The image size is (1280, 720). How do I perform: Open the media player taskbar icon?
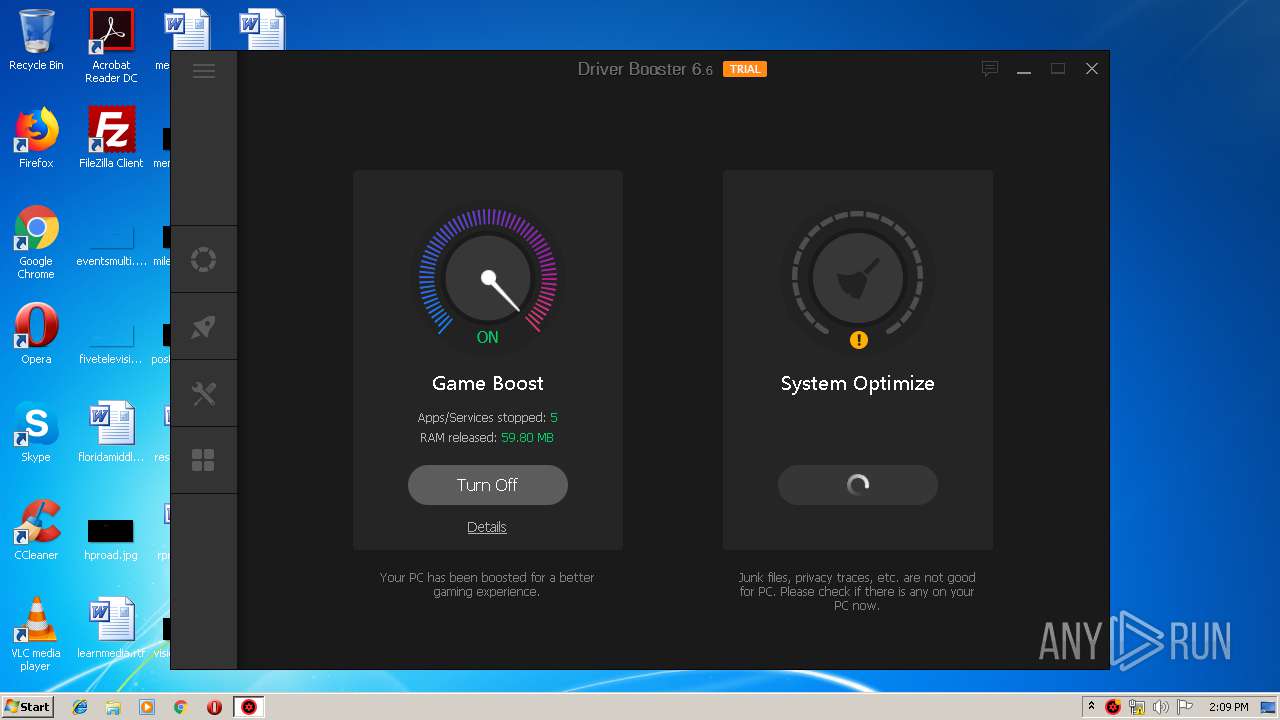click(147, 707)
